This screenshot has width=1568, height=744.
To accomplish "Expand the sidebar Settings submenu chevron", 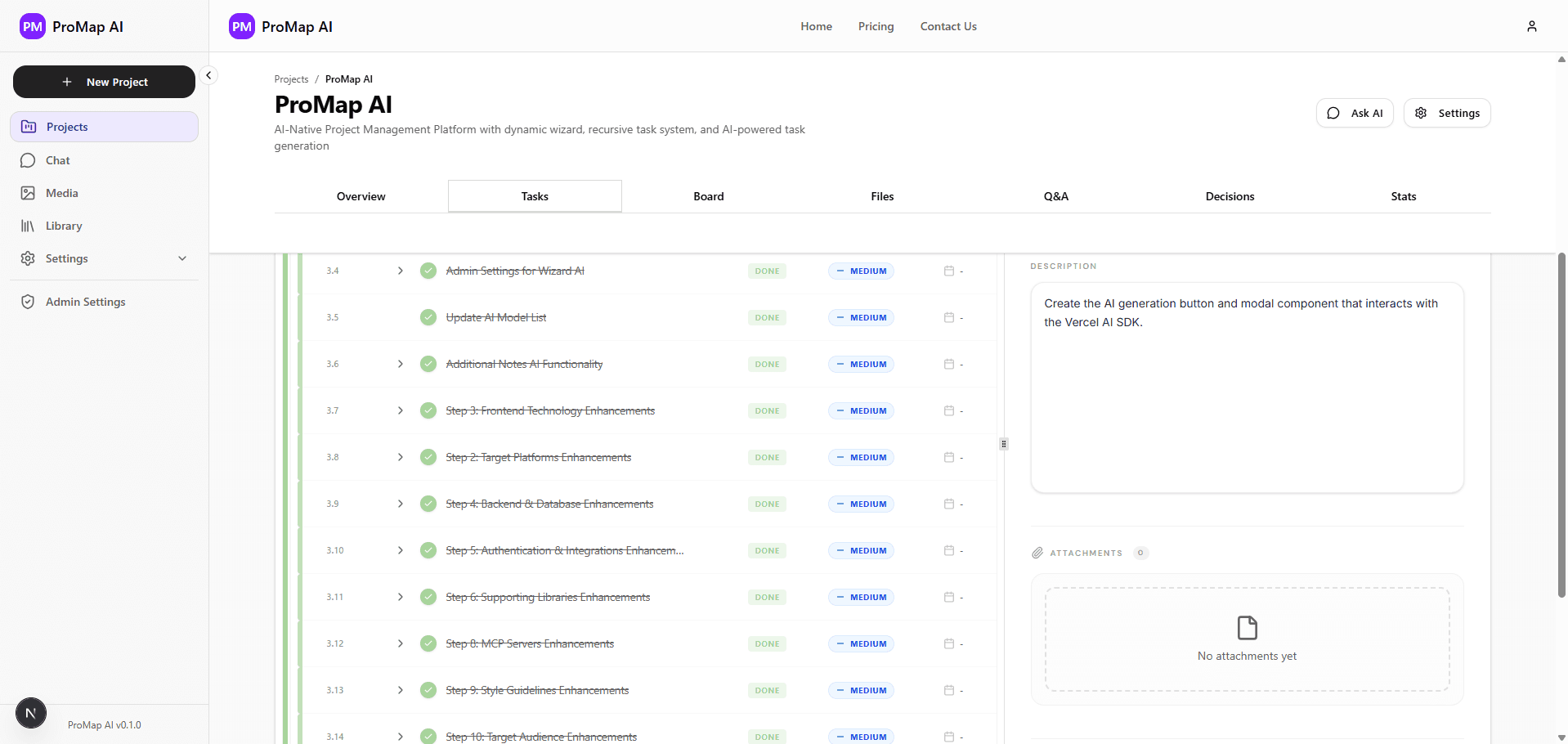I will (182, 258).
